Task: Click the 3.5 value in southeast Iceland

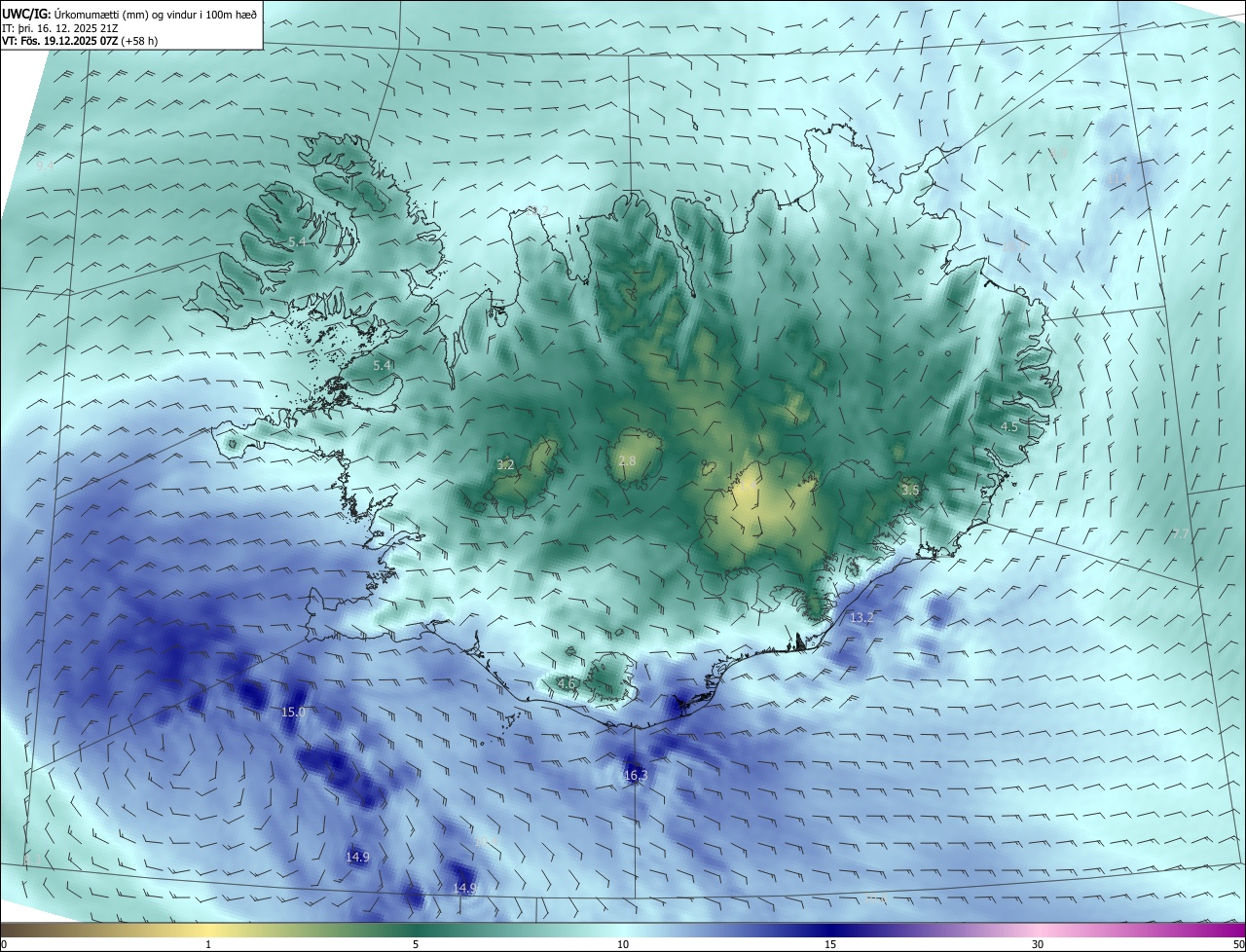Action: click(x=910, y=491)
